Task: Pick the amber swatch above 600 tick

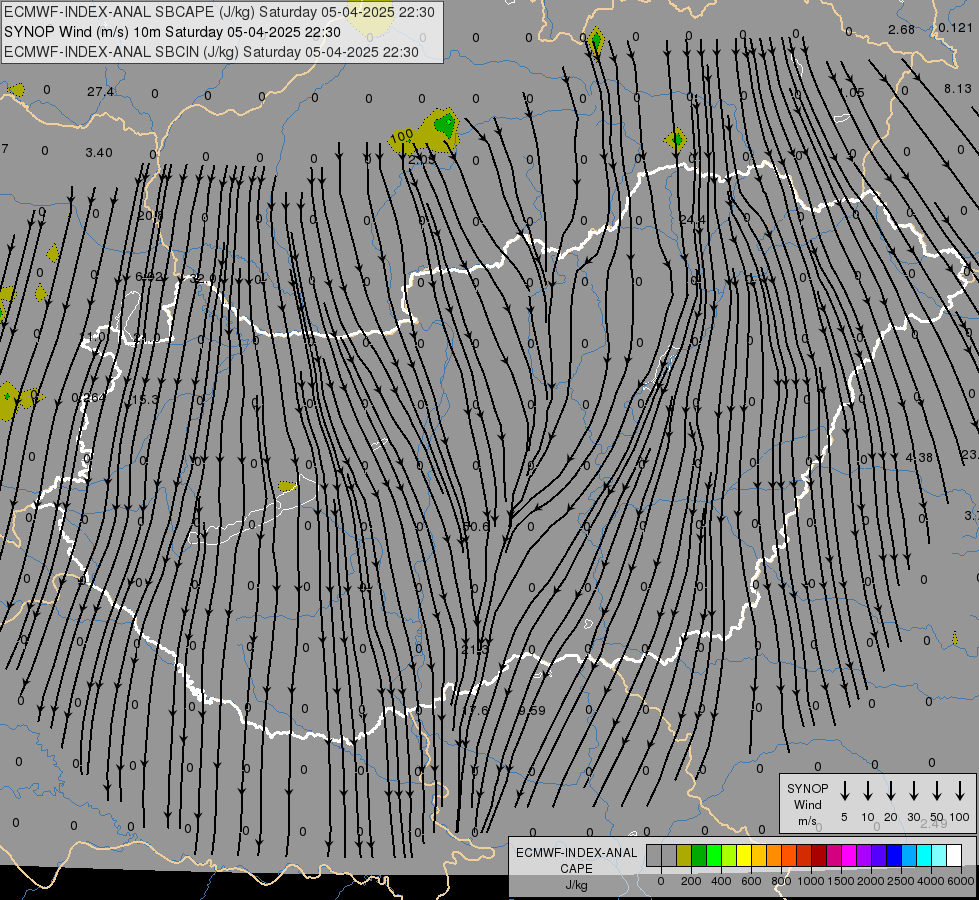Action: point(759,855)
